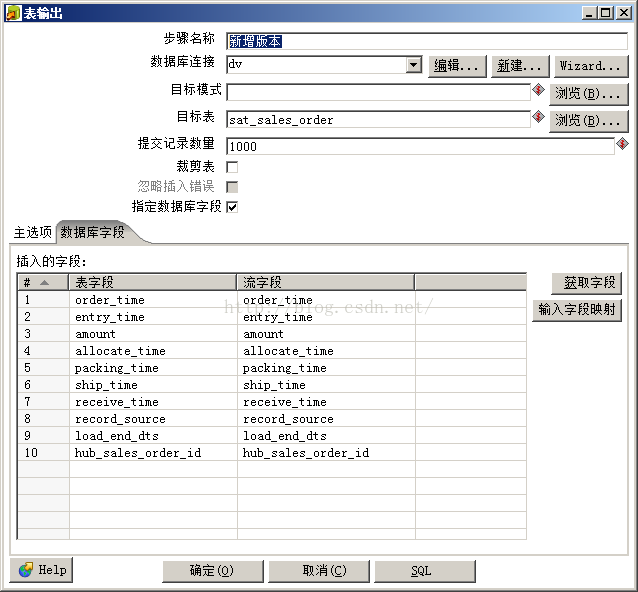Click the 目标表 field with sat_sales_order

point(378,120)
